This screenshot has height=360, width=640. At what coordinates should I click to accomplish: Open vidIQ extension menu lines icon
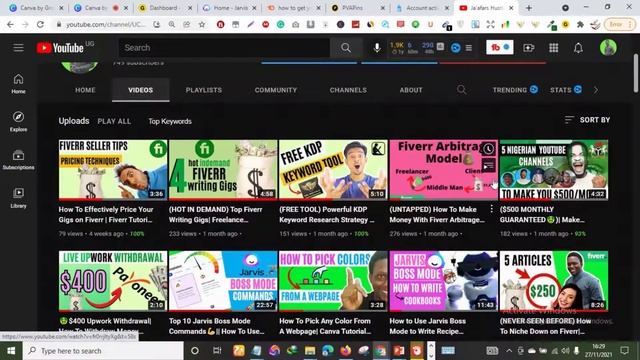point(469,48)
